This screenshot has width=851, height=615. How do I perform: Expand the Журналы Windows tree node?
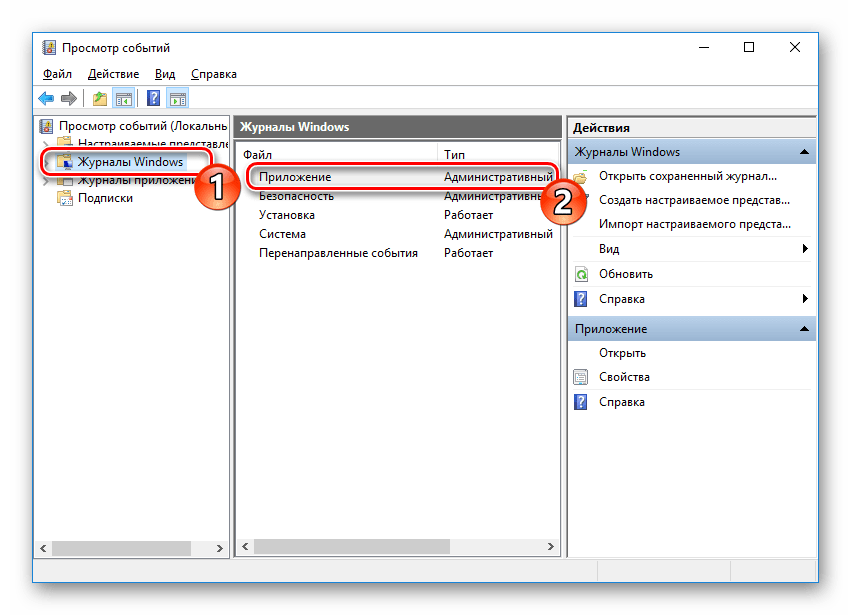pyautogui.click(x=46, y=162)
